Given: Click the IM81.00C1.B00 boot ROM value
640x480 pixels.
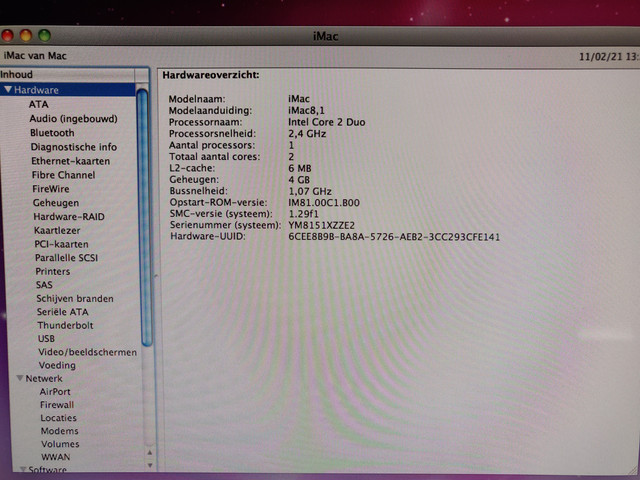Looking at the screenshot, I should 324,203.
